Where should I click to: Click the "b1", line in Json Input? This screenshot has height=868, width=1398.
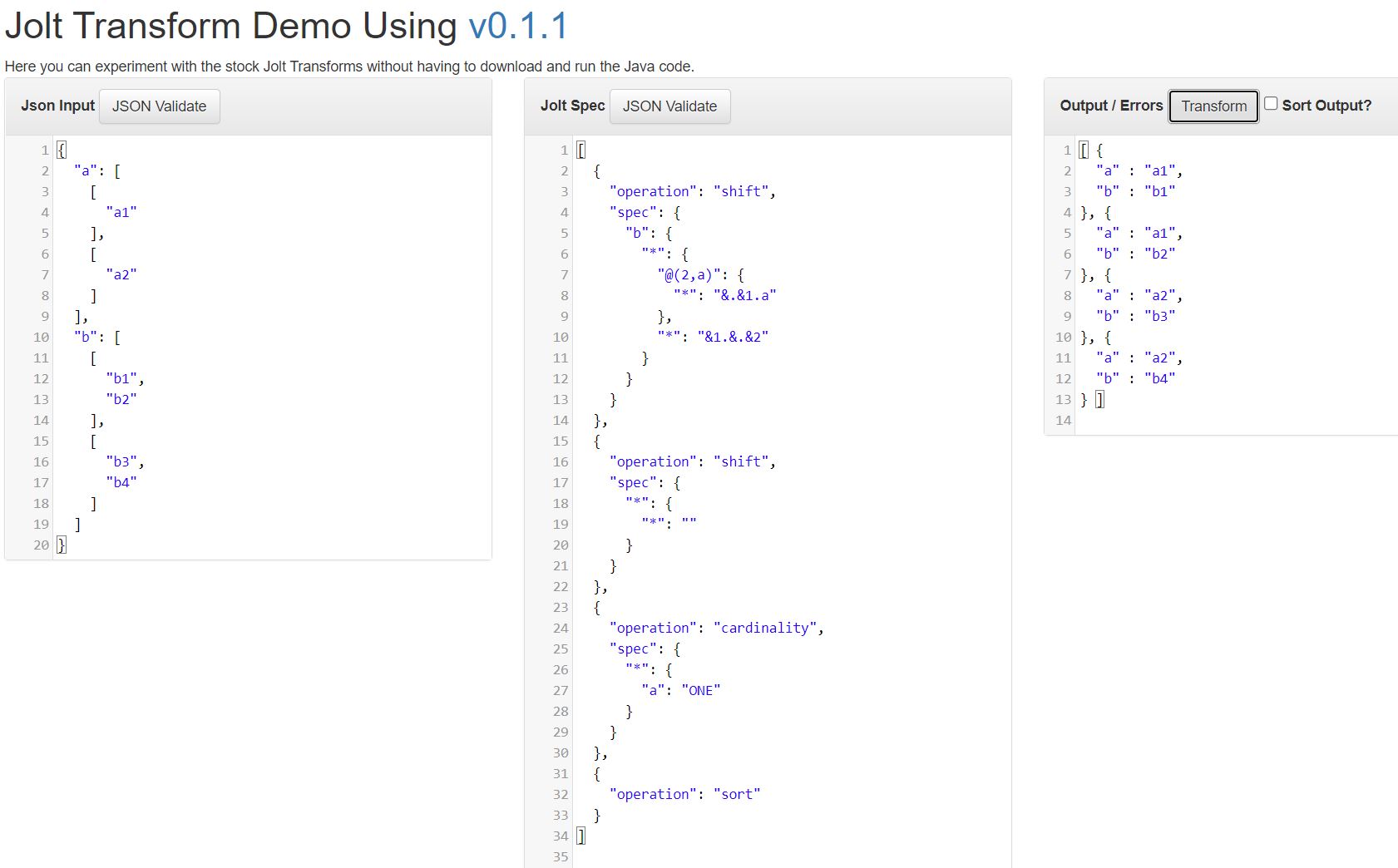[x=126, y=378]
